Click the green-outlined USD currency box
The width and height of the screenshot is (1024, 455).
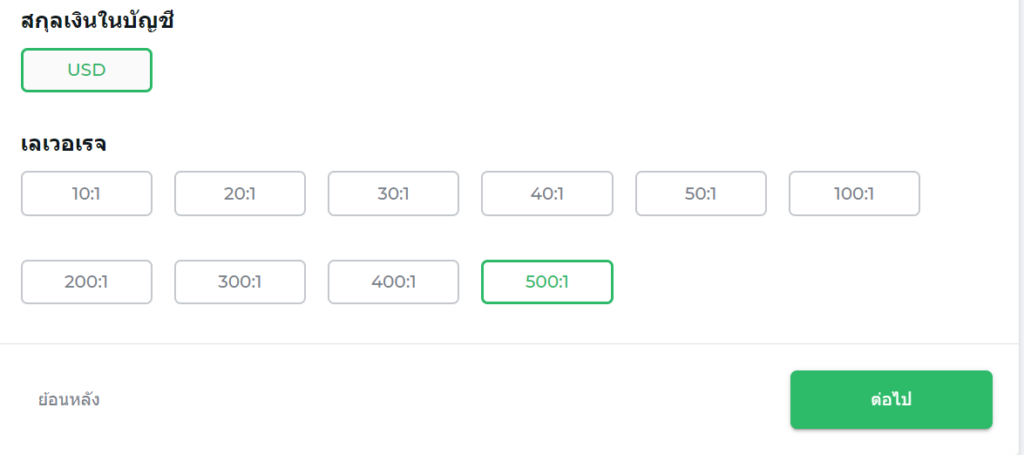(x=86, y=70)
